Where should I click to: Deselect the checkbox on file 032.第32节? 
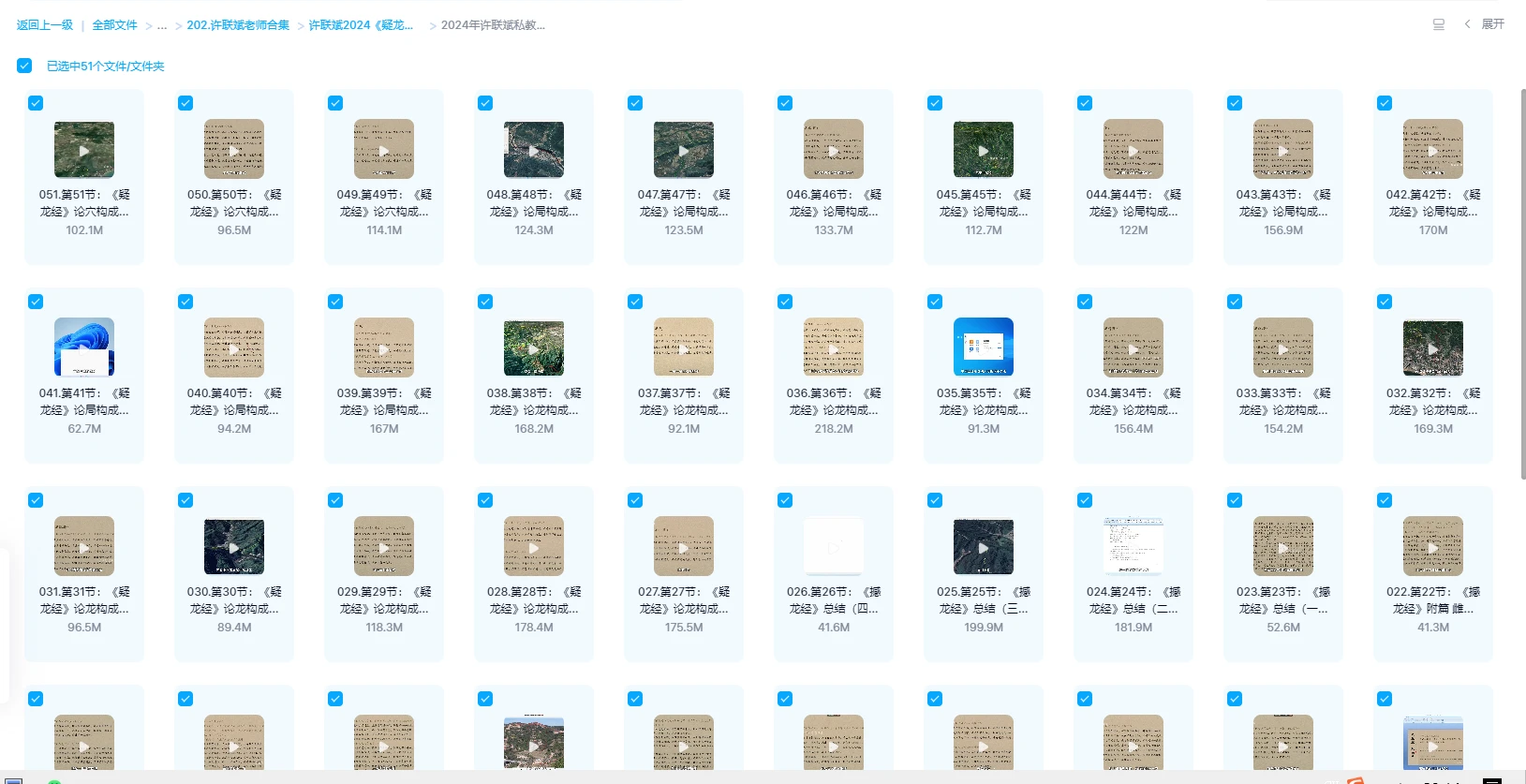(x=1385, y=302)
